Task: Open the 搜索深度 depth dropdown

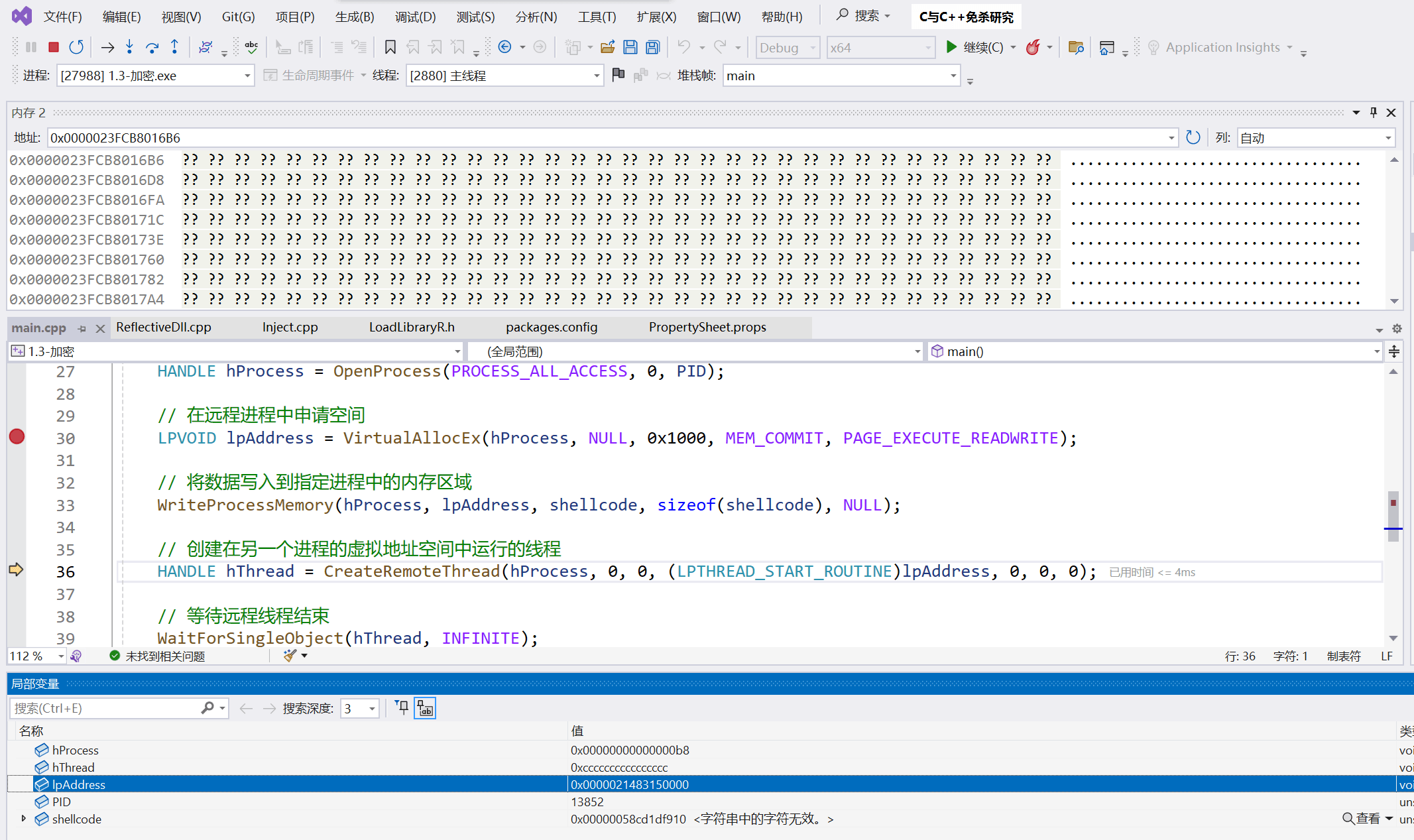Action: [372, 709]
